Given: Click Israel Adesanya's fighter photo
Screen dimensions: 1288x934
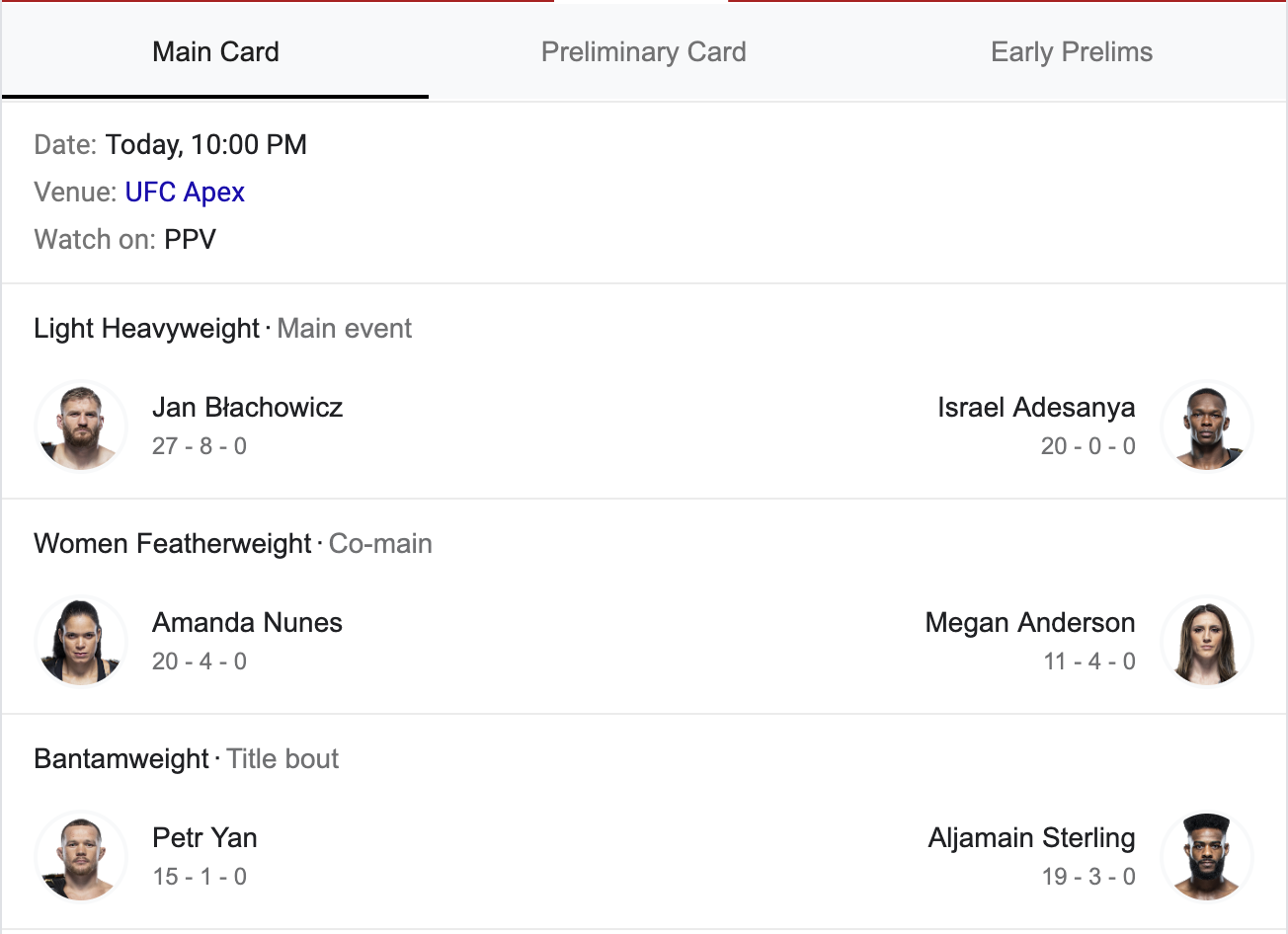Looking at the screenshot, I should tap(1206, 427).
